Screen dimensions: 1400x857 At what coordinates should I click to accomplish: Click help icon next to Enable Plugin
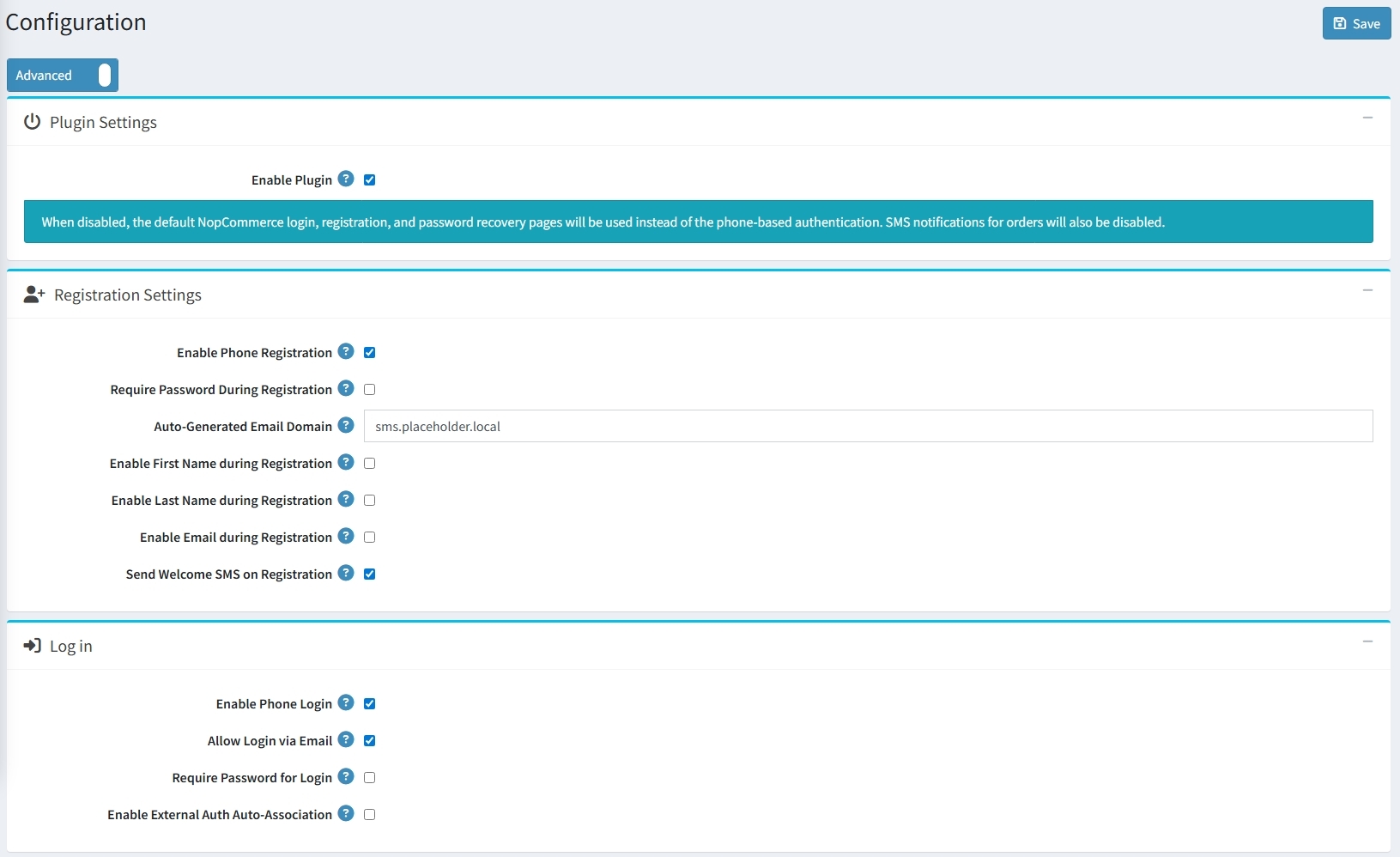[346, 179]
